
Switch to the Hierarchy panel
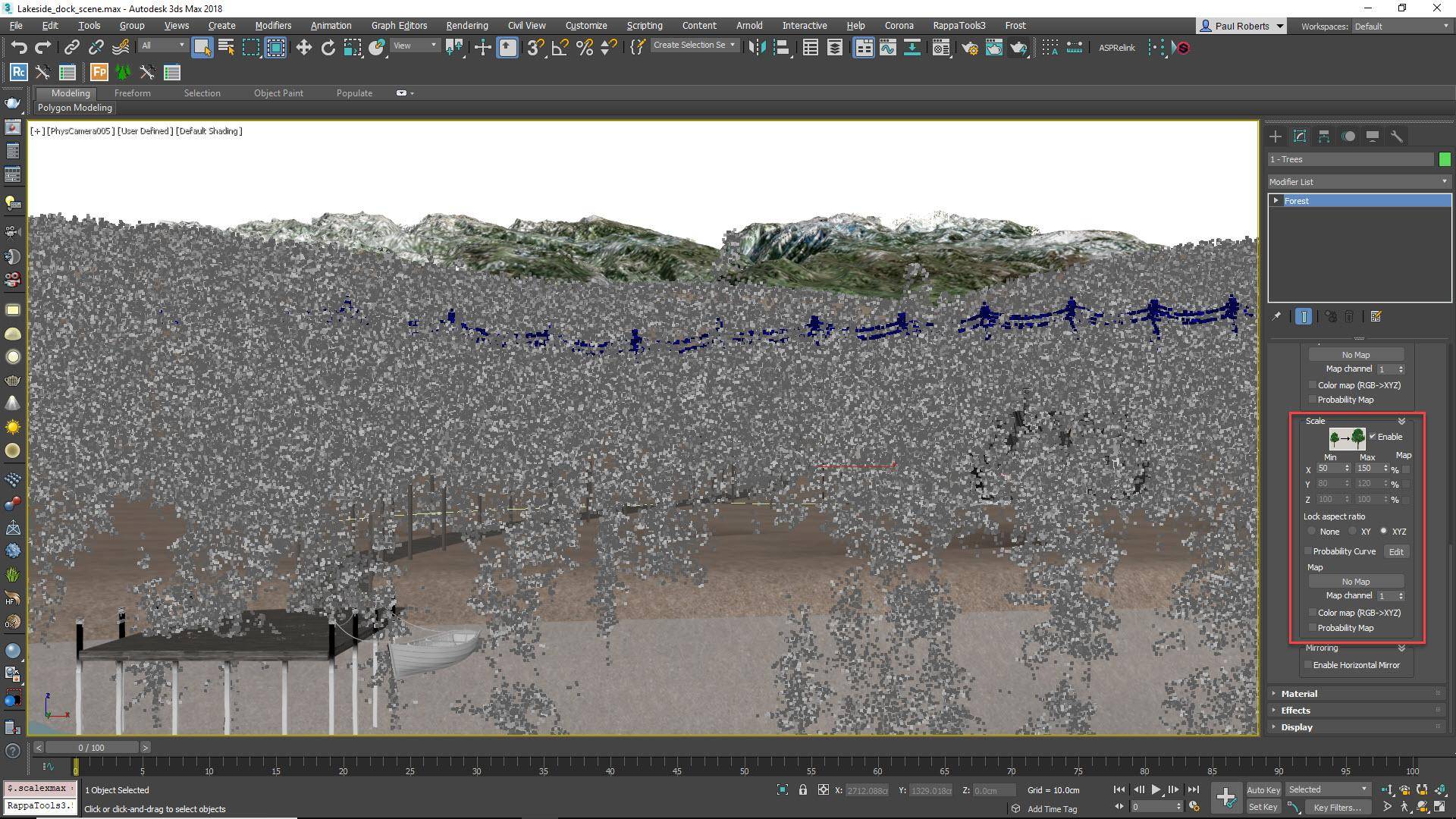pos(1324,136)
